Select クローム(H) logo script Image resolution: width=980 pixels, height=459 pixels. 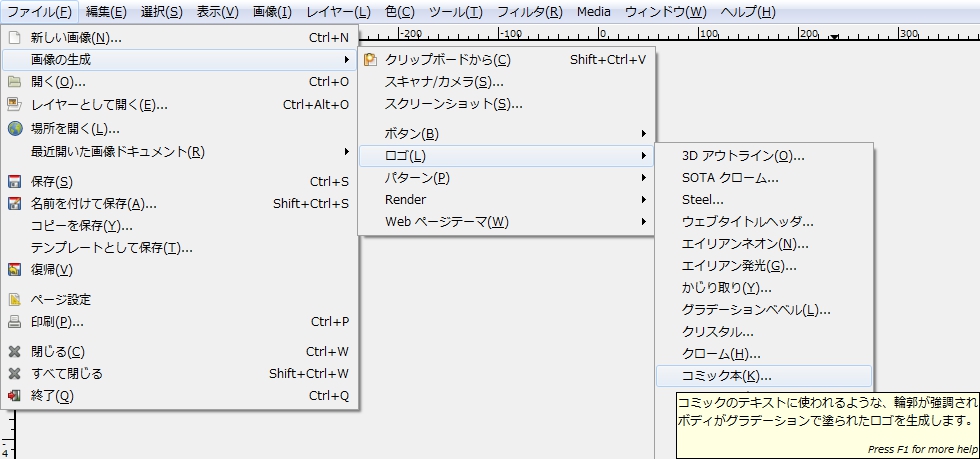pyautogui.click(x=764, y=355)
